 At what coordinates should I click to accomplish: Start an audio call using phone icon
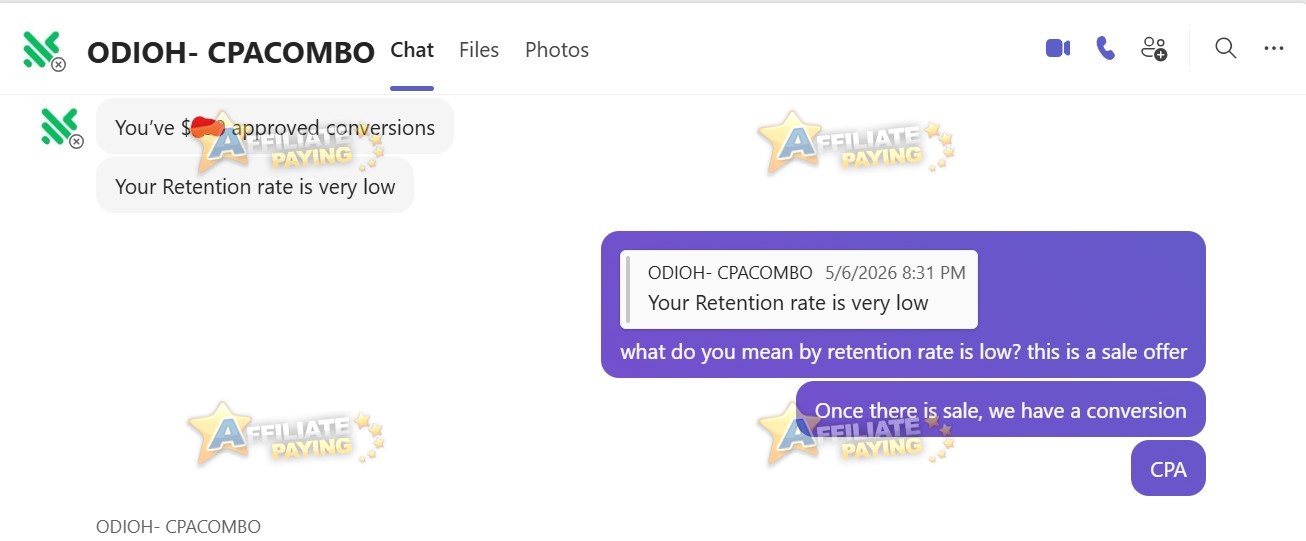tap(1105, 48)
